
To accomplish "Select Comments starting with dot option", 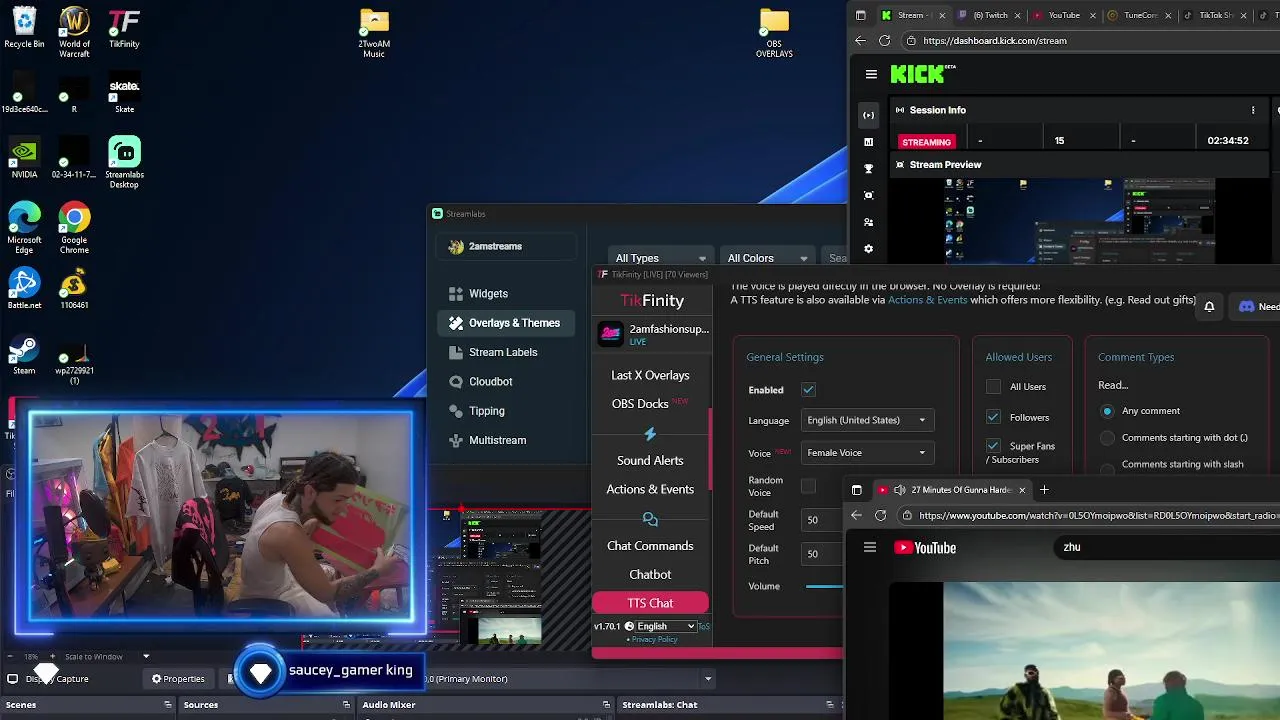I will click(1107, 438).
